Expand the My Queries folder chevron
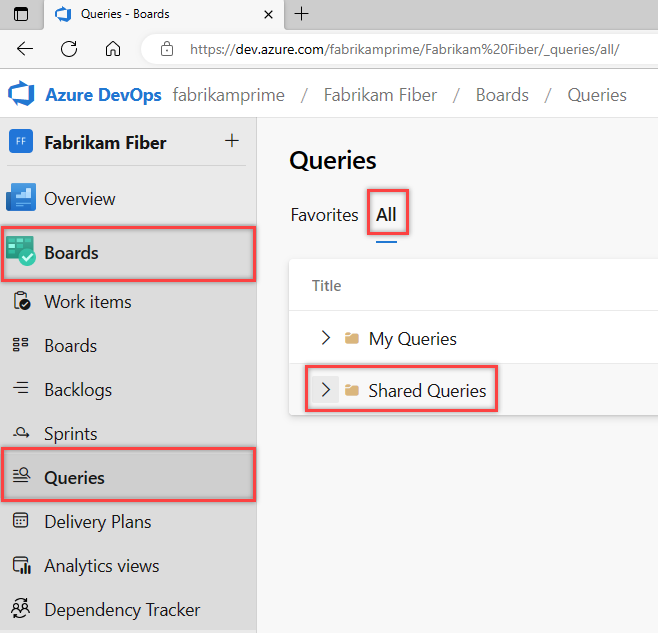The image size is (658, 633). click(x=326, y=337)
